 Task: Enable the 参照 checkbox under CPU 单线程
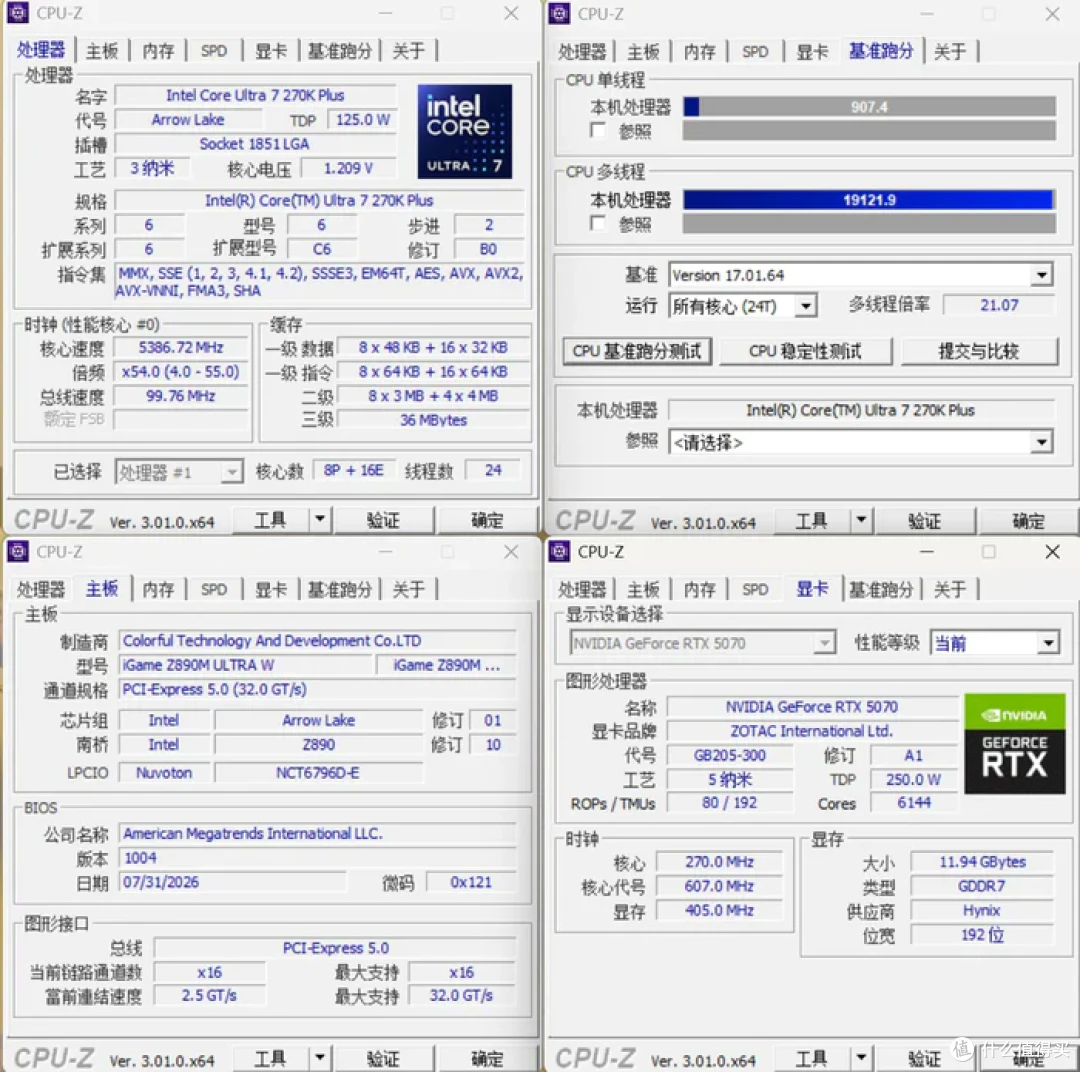click(598, 130)
